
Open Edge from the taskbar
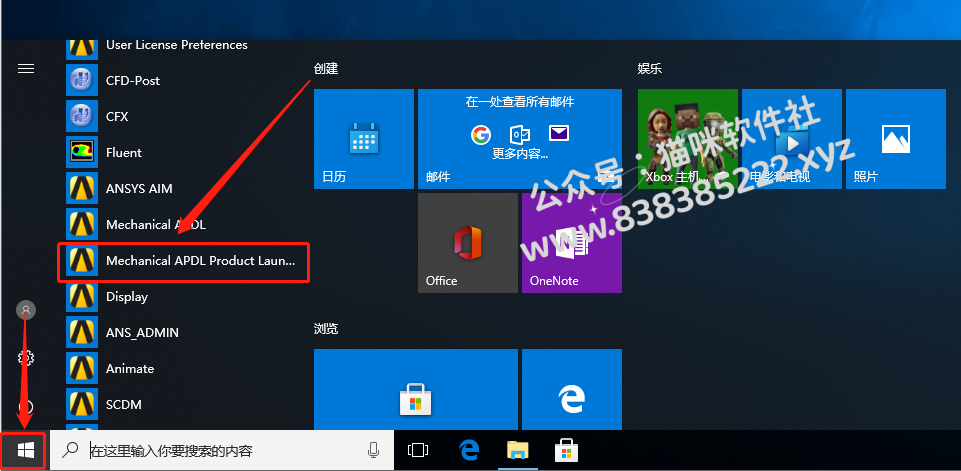coord(469,451)
